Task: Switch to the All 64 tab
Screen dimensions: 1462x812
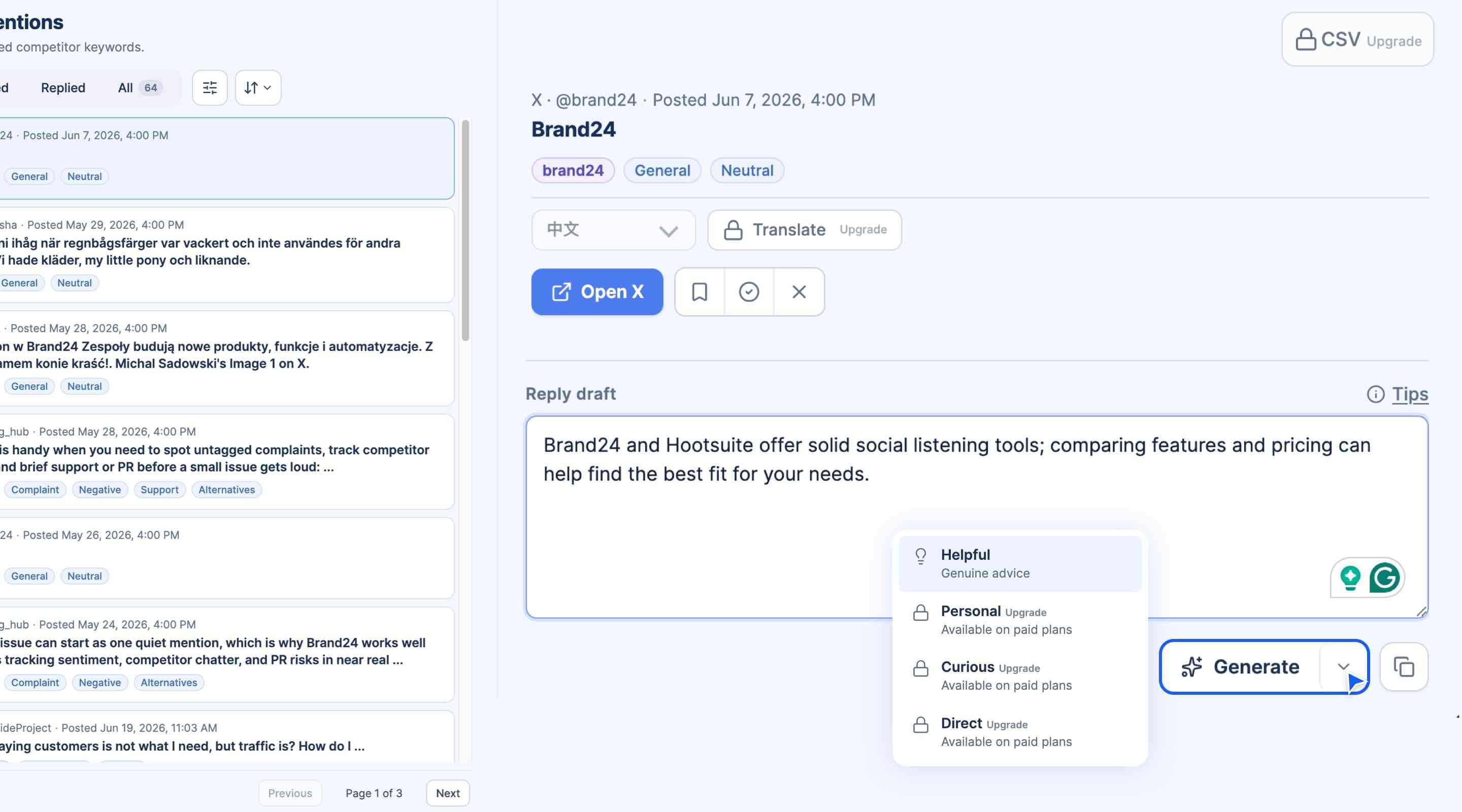Action: tap(140, 88)
